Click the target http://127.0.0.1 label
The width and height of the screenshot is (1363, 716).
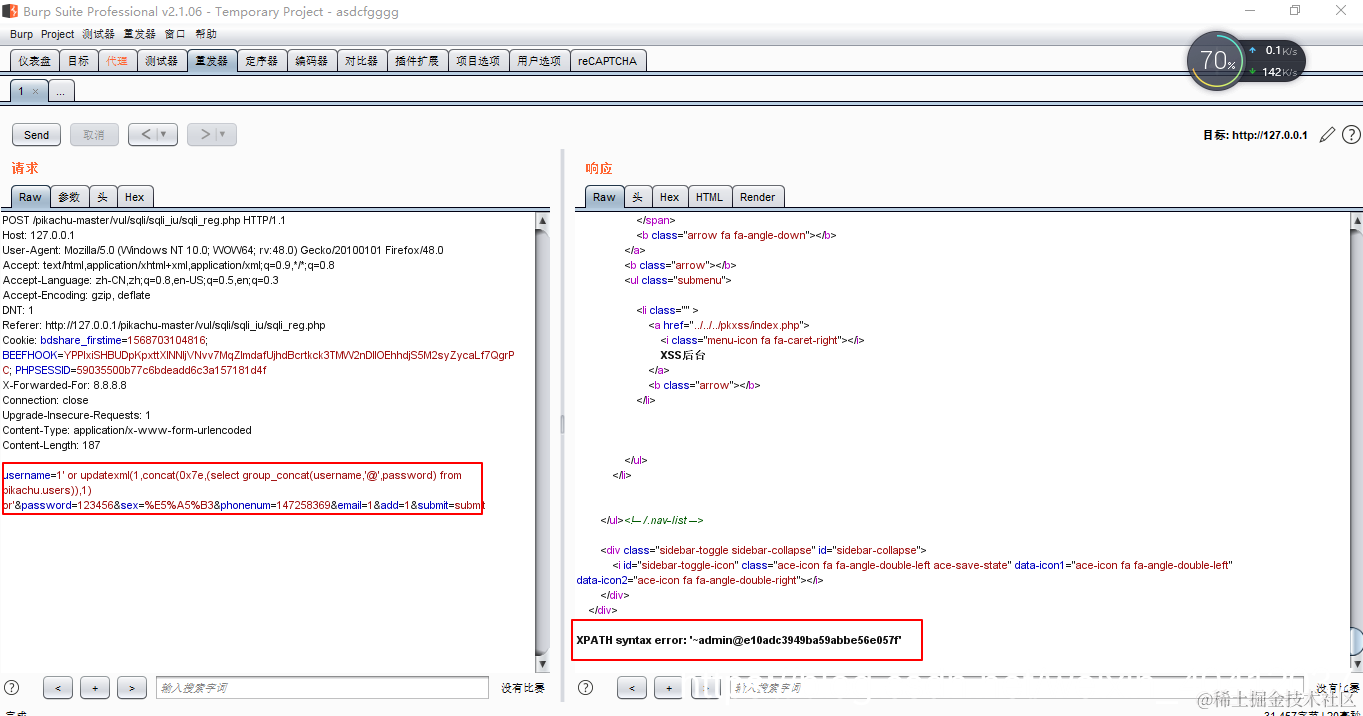pyautogui.click(x=1255, y=135)
